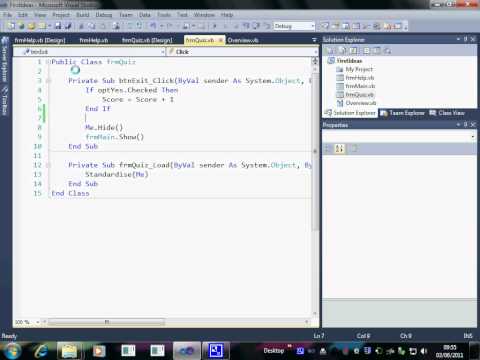The height and width of the screenshot is (360, 480).
Task: Click Show All Files icon in Solution Explorer
Action: tap(342, 51)
